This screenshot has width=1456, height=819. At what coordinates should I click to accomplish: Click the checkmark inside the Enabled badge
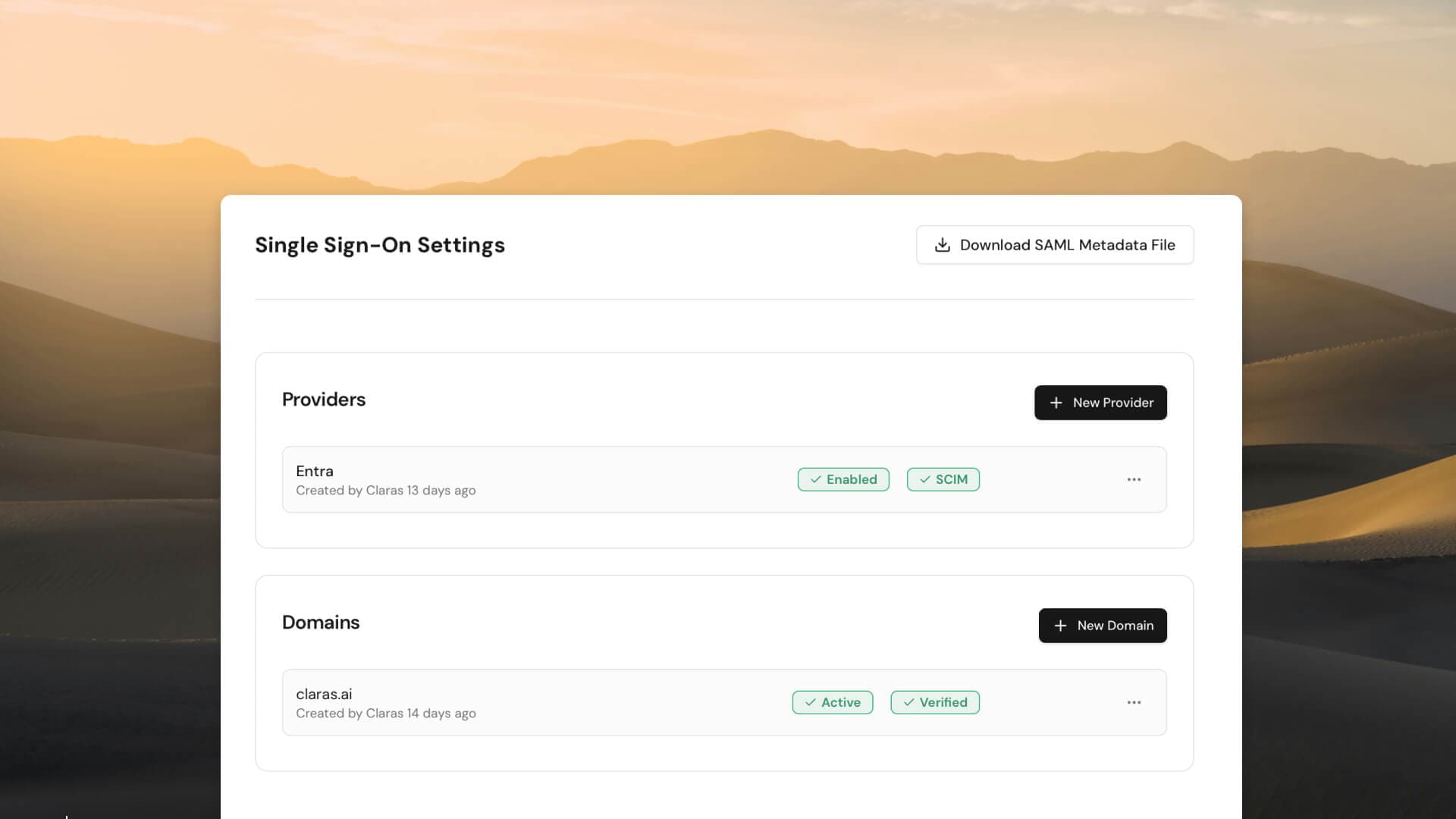coord(814,479)
